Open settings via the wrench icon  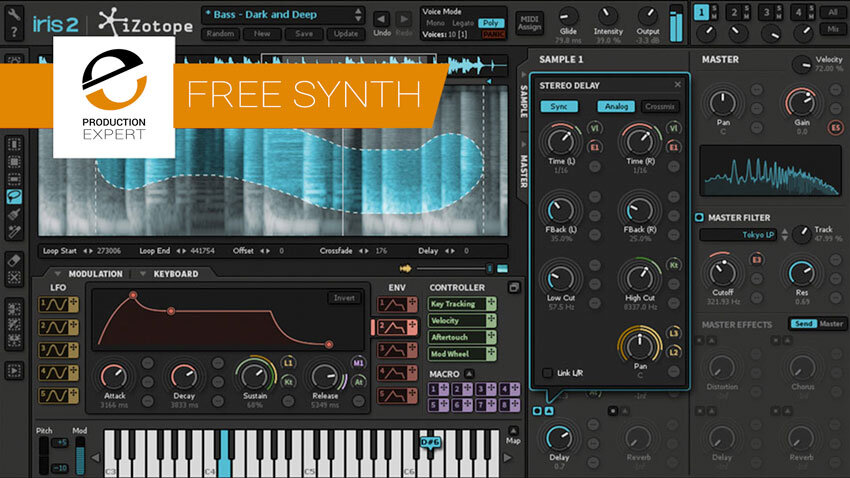click(x=14, y=14)
